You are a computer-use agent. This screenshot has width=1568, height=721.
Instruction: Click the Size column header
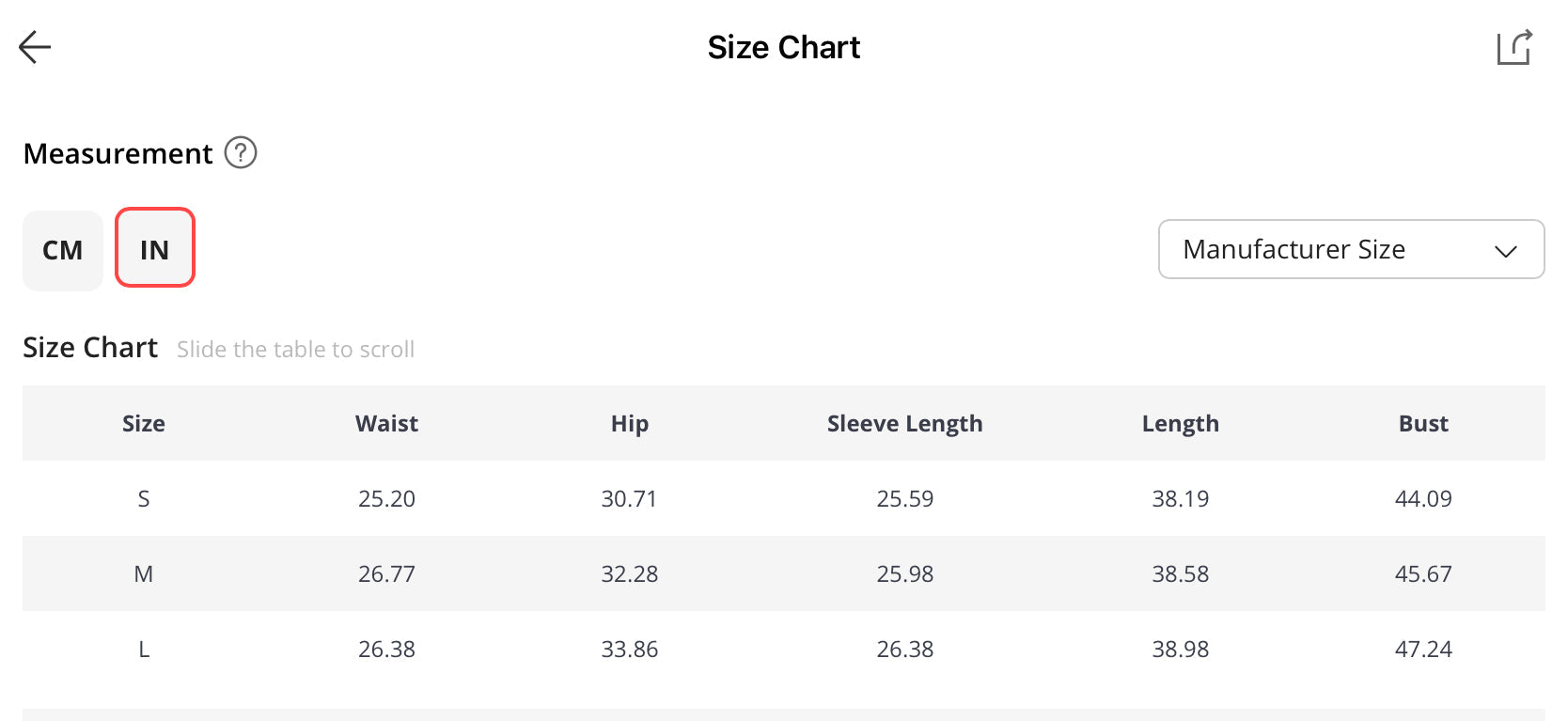coord(144,423)
